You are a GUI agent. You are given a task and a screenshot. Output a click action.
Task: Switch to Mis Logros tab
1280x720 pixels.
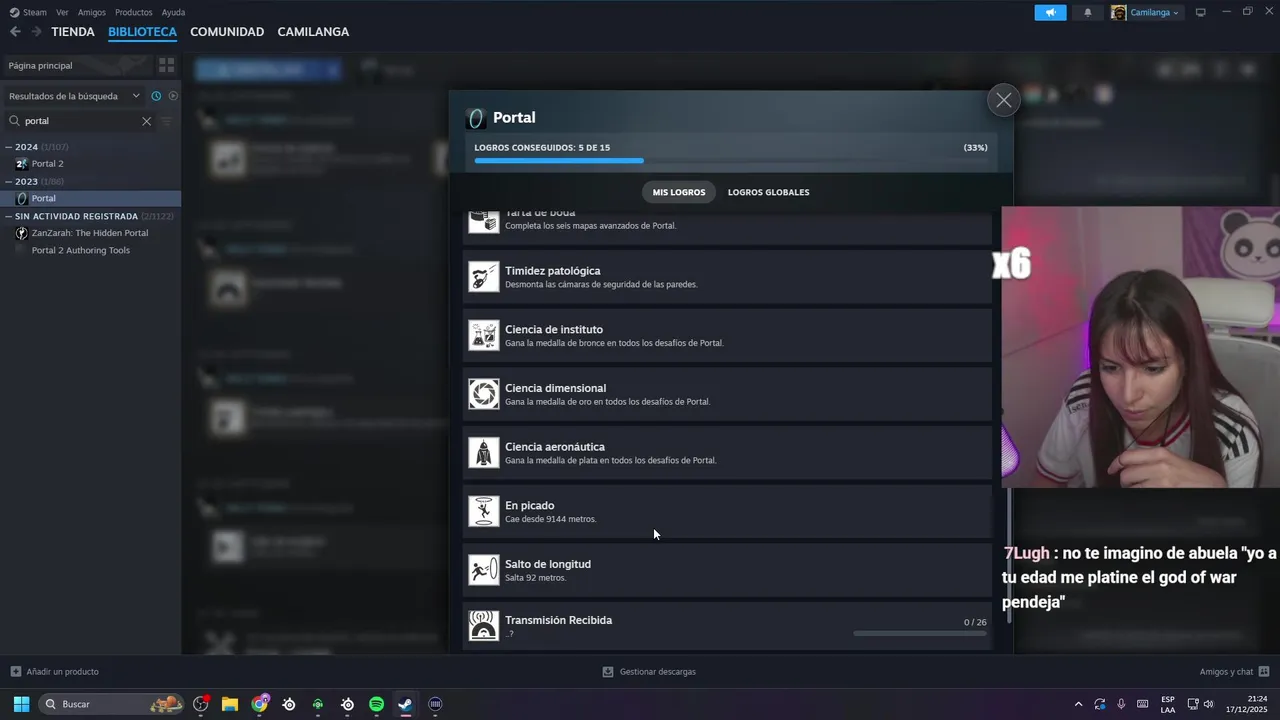[x=679, y=192]
